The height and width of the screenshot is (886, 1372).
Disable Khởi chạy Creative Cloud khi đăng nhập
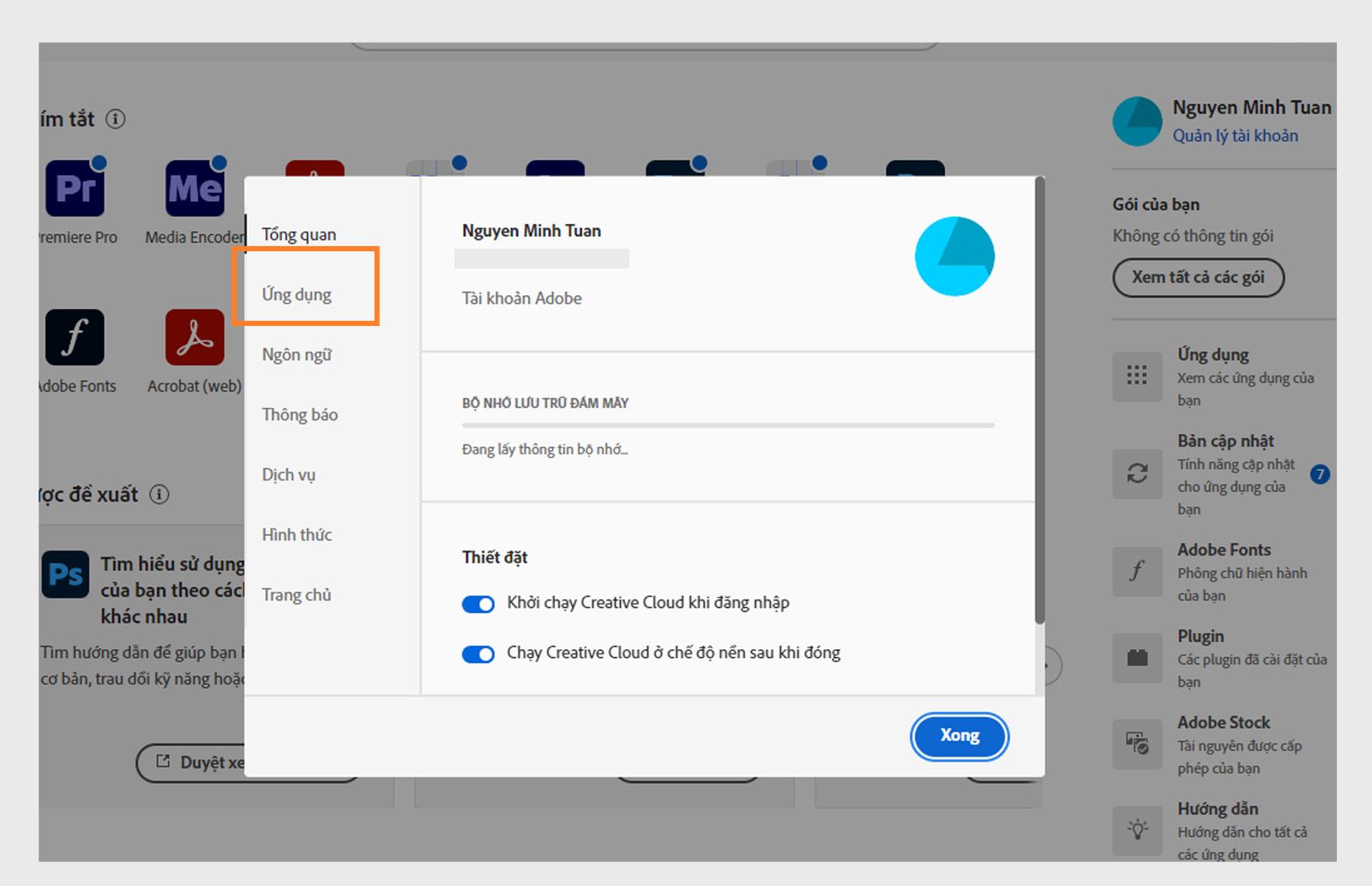pyautogui.click(x=478, y=604)
